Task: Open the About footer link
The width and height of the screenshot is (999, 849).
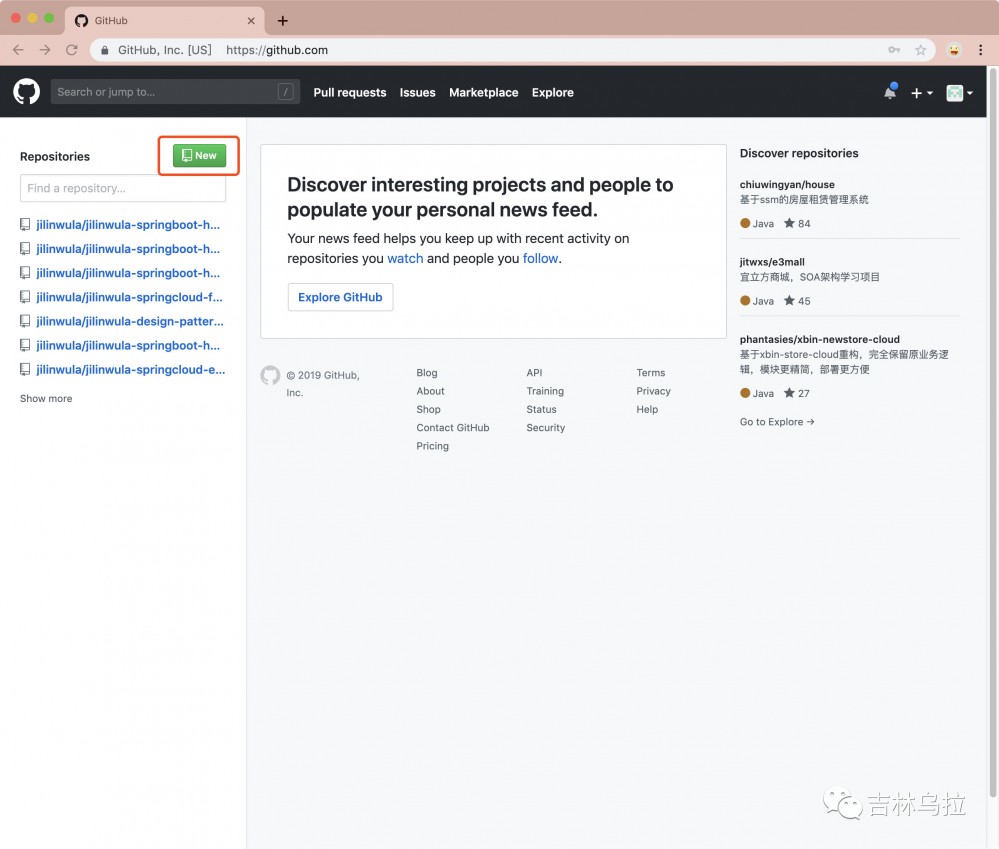Action: click(431, 391)
